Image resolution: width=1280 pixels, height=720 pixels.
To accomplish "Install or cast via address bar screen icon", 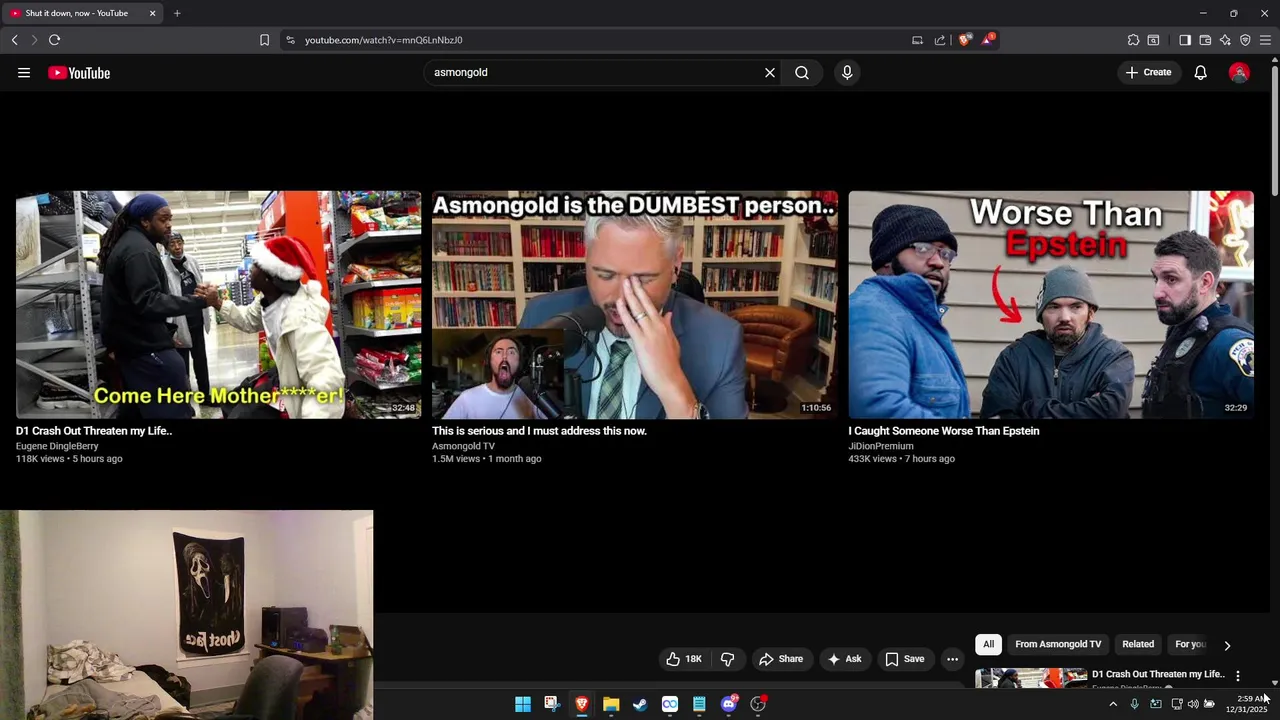I will pyautogui.click(x=917, y=40).
